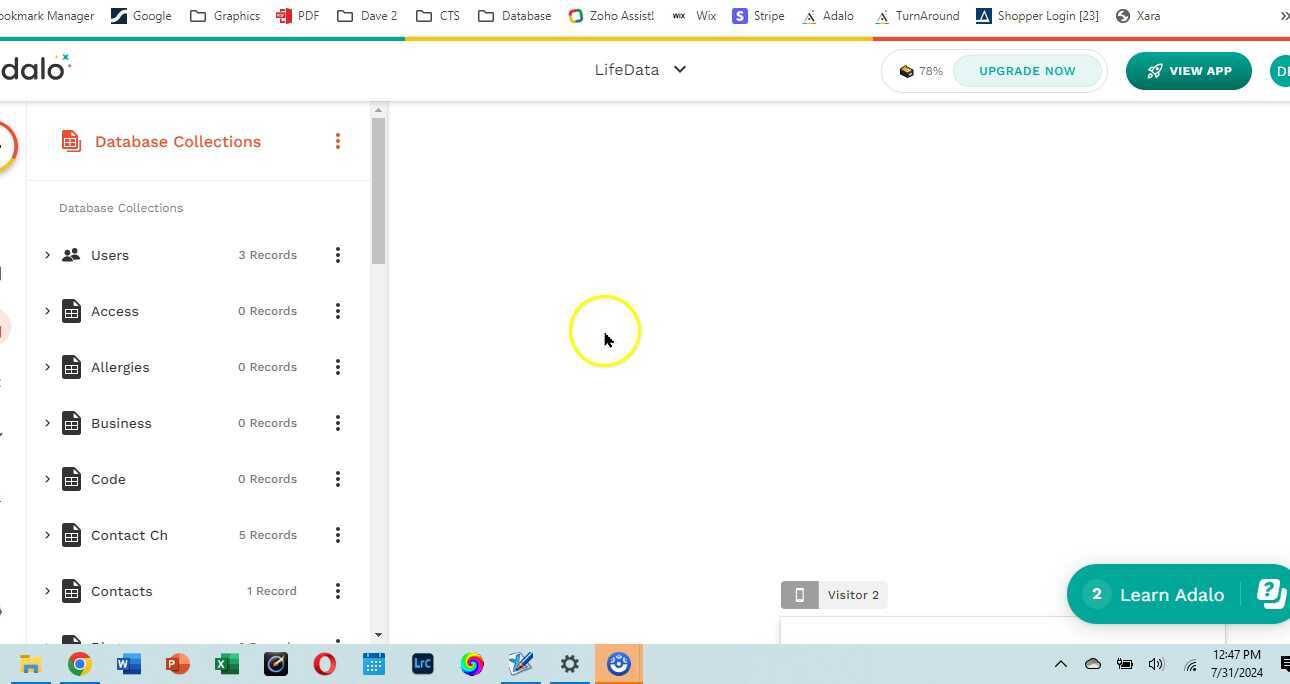
Task: Expand the Users collection
Action: (47, 255)
